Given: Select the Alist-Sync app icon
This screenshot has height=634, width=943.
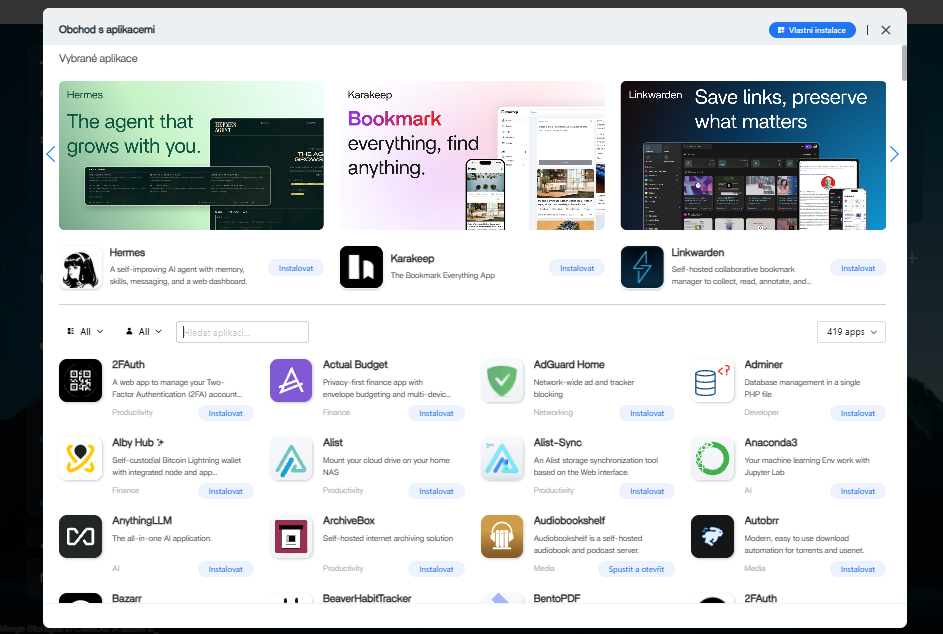Looking at the screenshot, I should (502, 458).
